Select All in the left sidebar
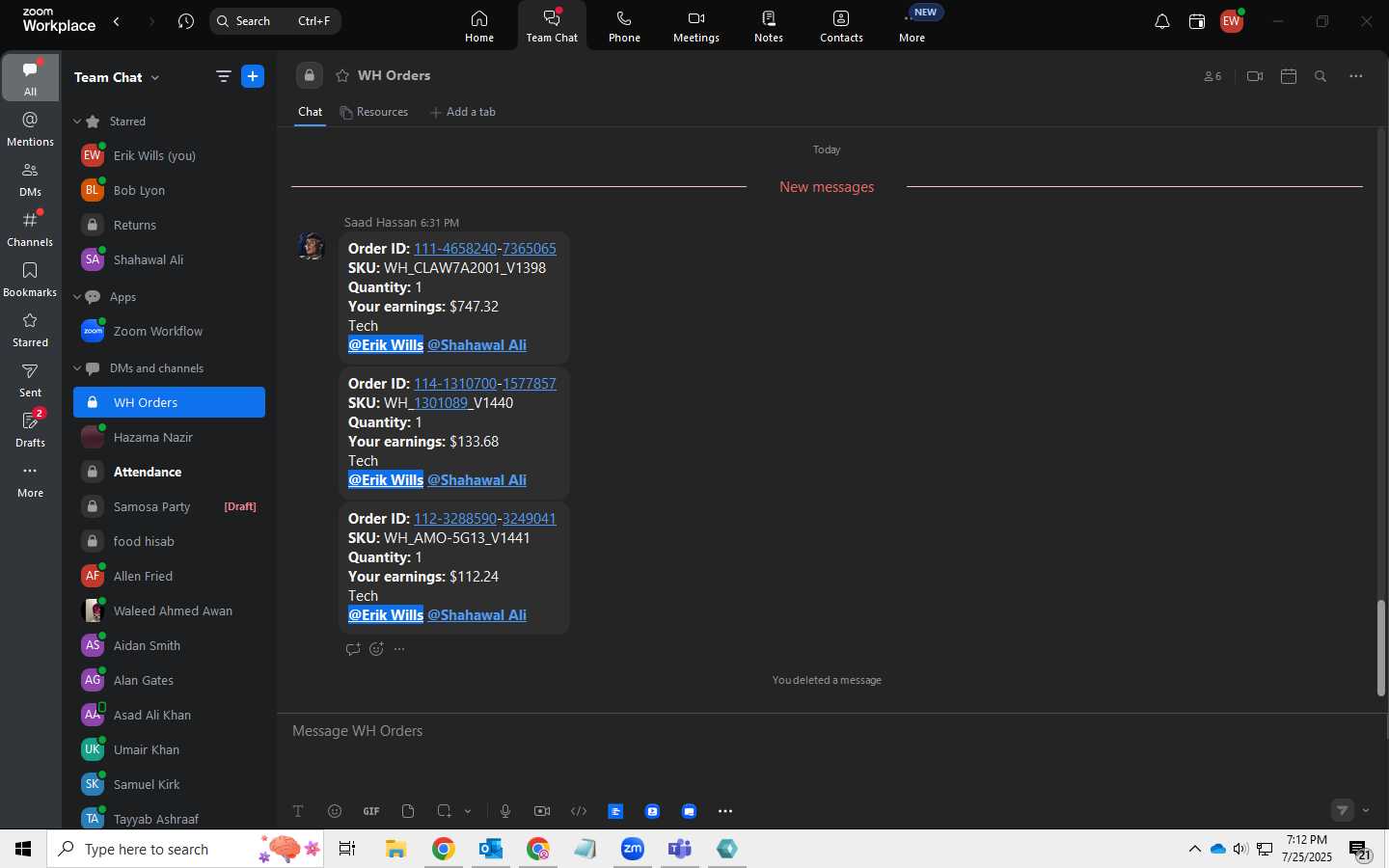 click(30, 77)
